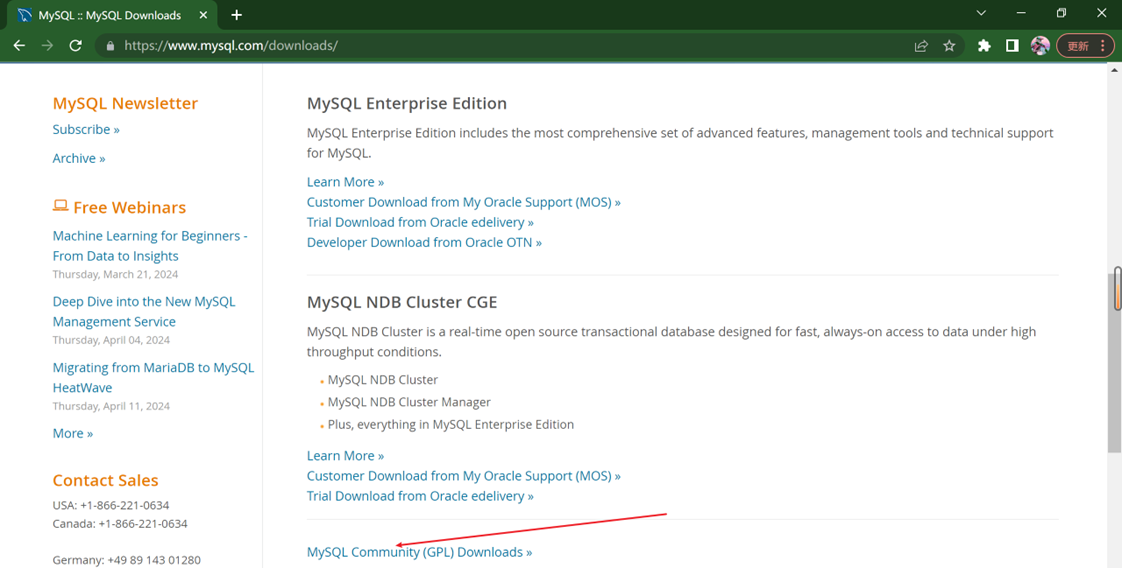The width and height of the screenshot is (1122, 568).
Task: Open Customer Download (MOS) under Enterprise Edition
Action: 464,202
